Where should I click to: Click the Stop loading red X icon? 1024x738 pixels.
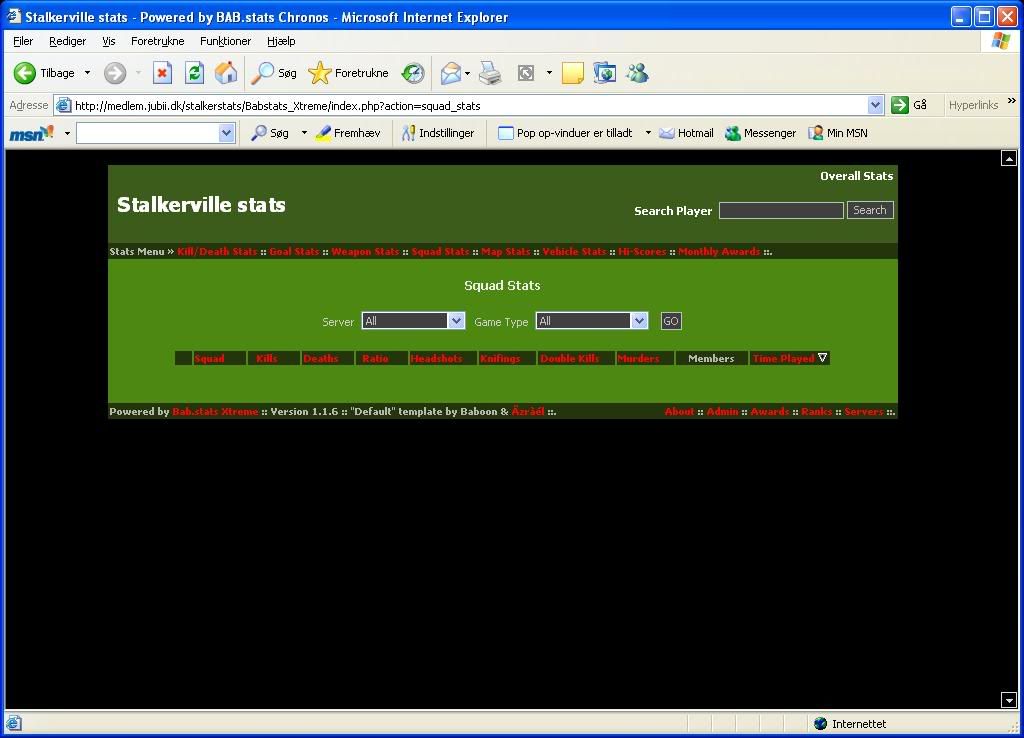click(162, 73)
